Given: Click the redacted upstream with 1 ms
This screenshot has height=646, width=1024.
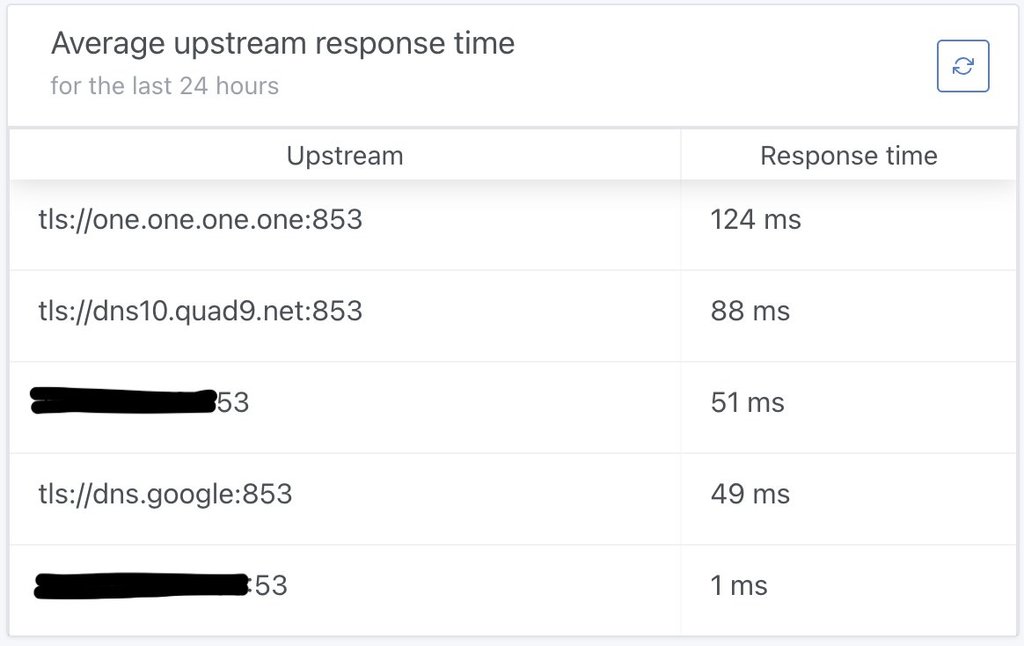Looking at the screenshot, I should coord(161,585).
